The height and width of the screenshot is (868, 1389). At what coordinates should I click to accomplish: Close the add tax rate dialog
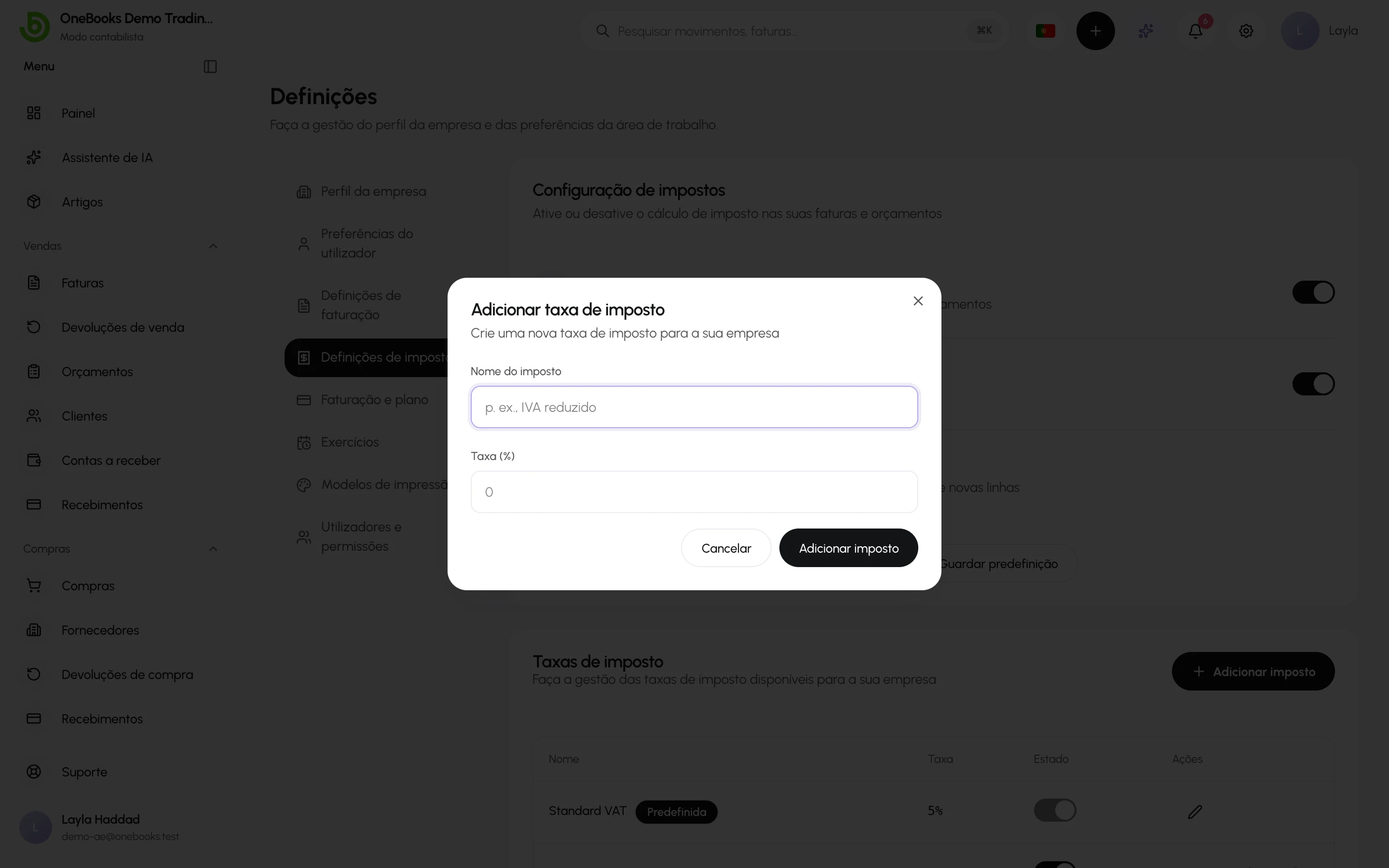tap(918, 301)
